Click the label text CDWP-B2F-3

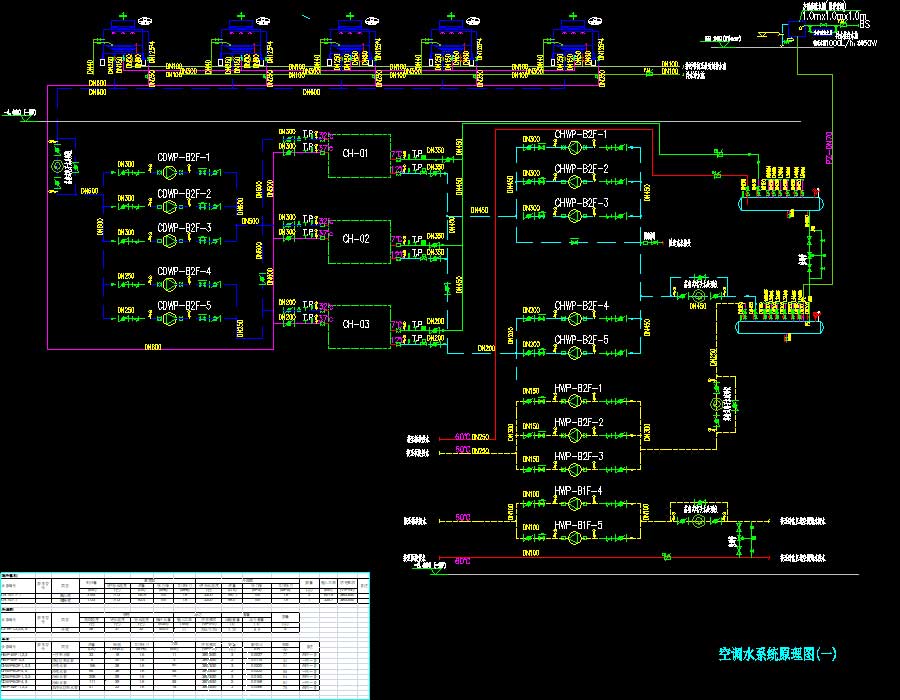tap(184, 228)
